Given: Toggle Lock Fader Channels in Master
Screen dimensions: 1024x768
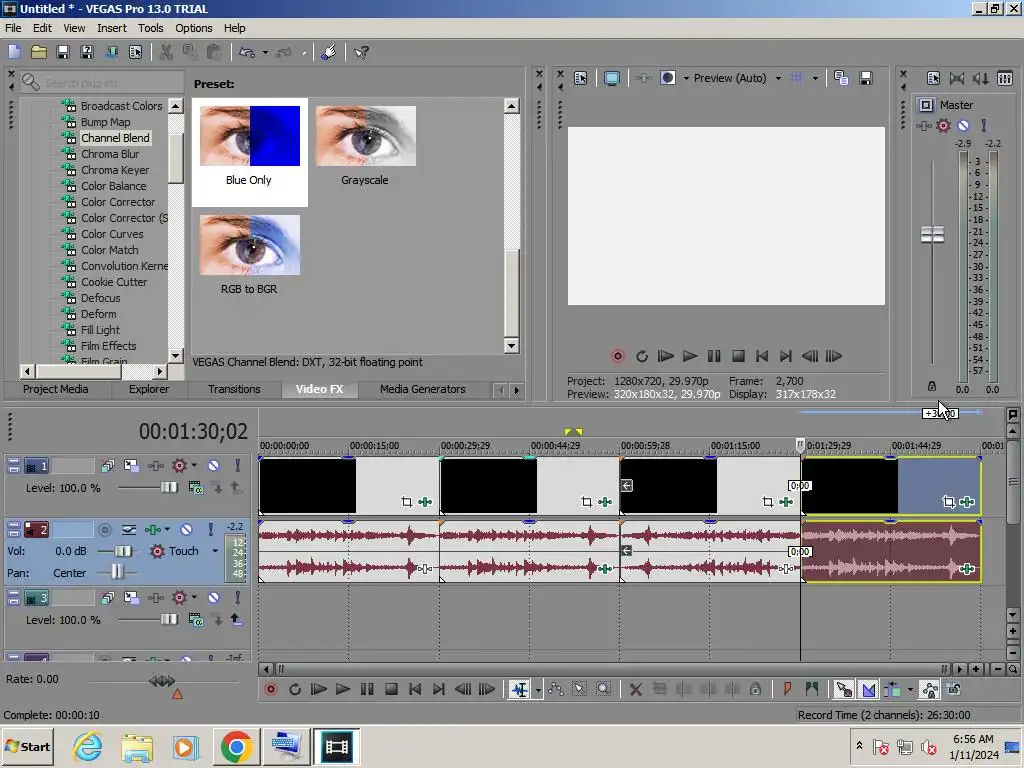Looking at the screenshot, I should point(932,387).
